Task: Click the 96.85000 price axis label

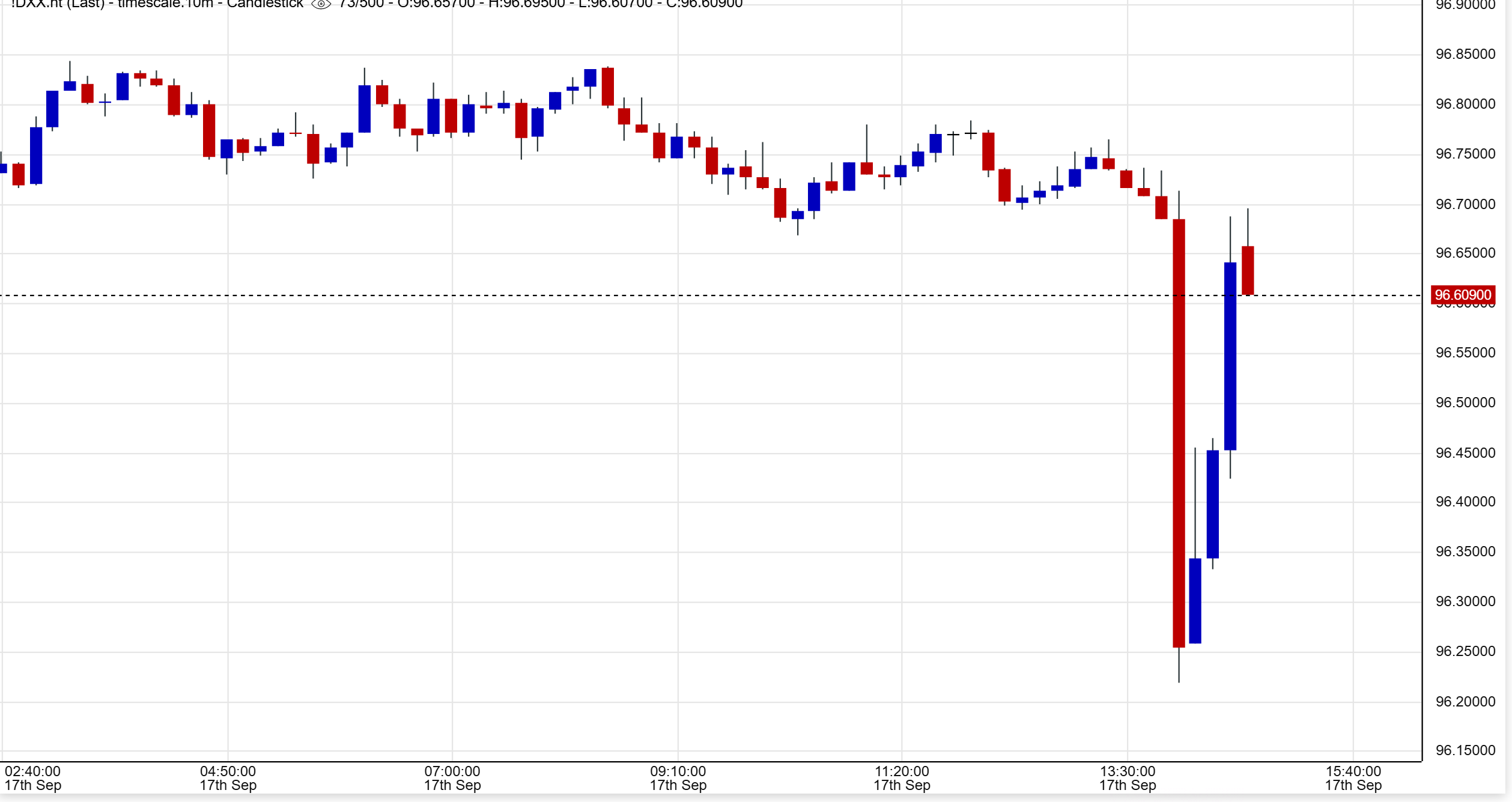Action: (x=1465, y=54)
